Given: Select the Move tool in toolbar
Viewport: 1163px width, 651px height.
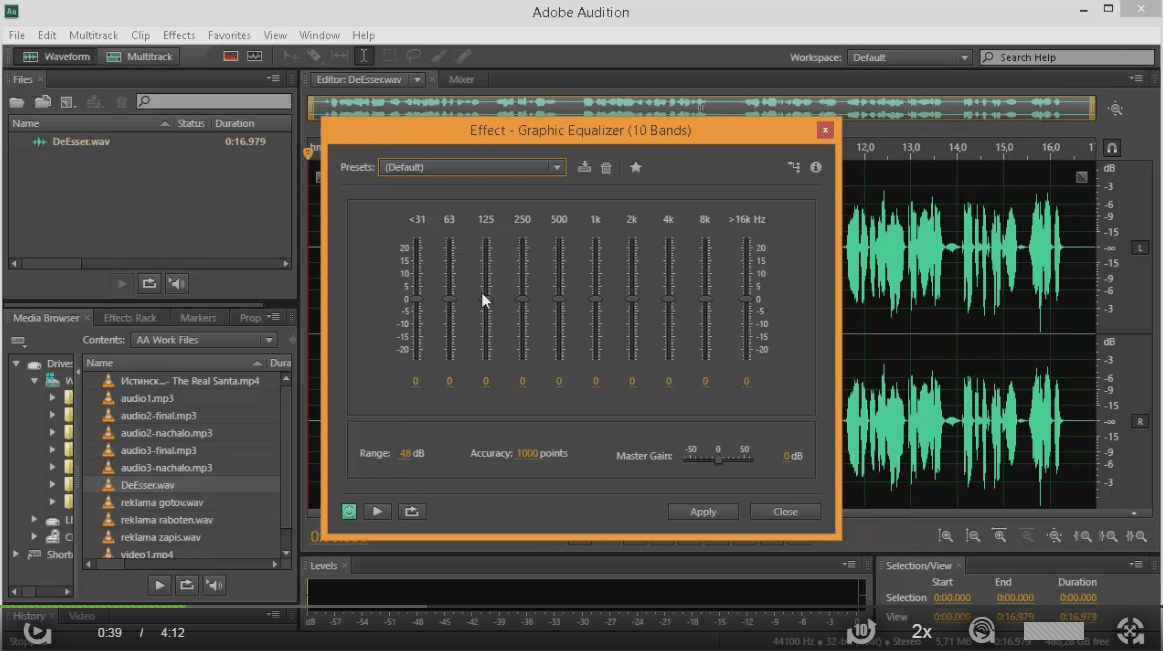Looking at the screenshot, I should pos(291,56).
